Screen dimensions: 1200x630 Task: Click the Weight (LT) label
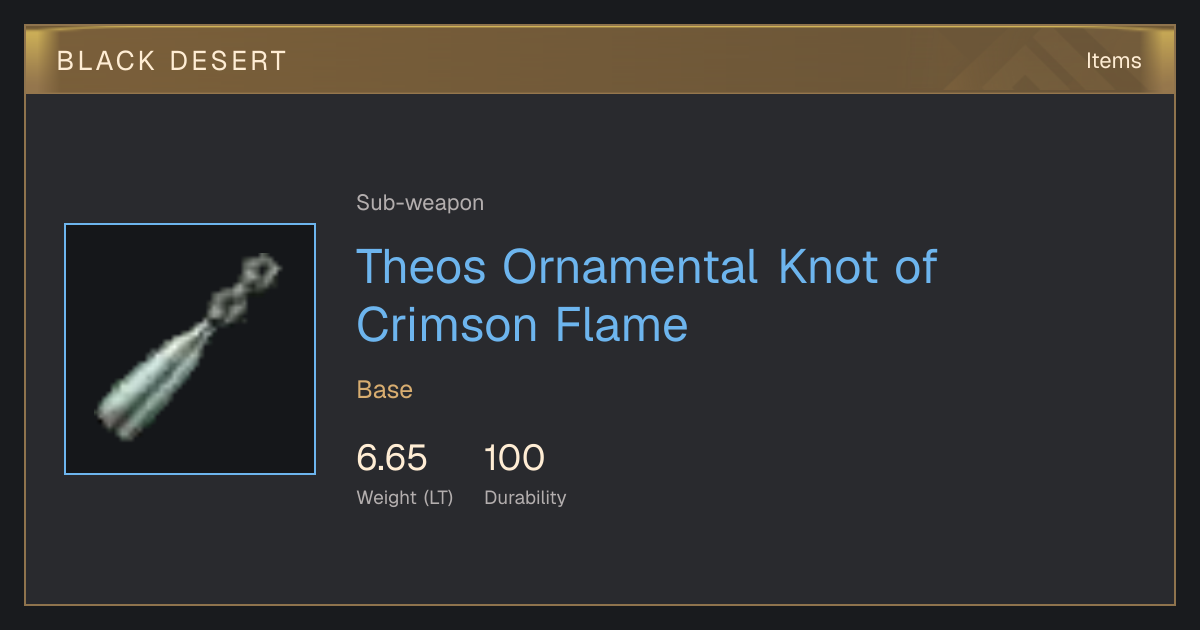click(405, 497)
